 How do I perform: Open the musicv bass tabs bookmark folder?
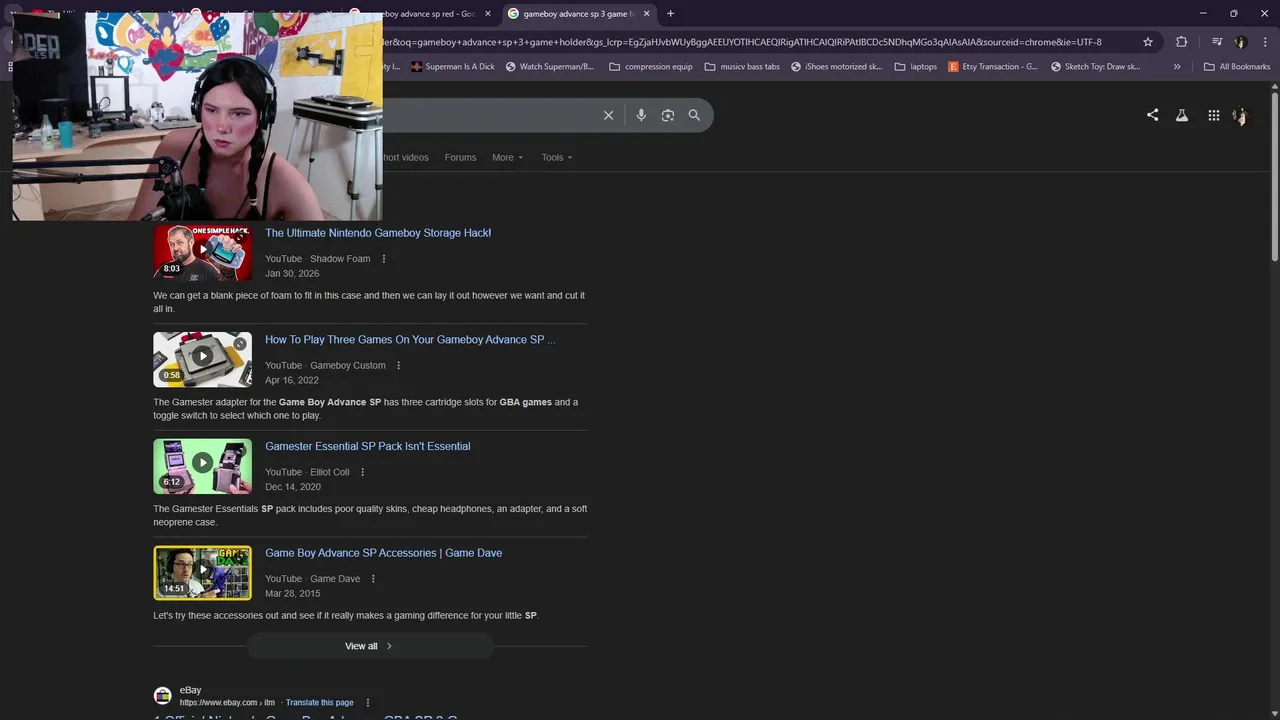(742, 67)
